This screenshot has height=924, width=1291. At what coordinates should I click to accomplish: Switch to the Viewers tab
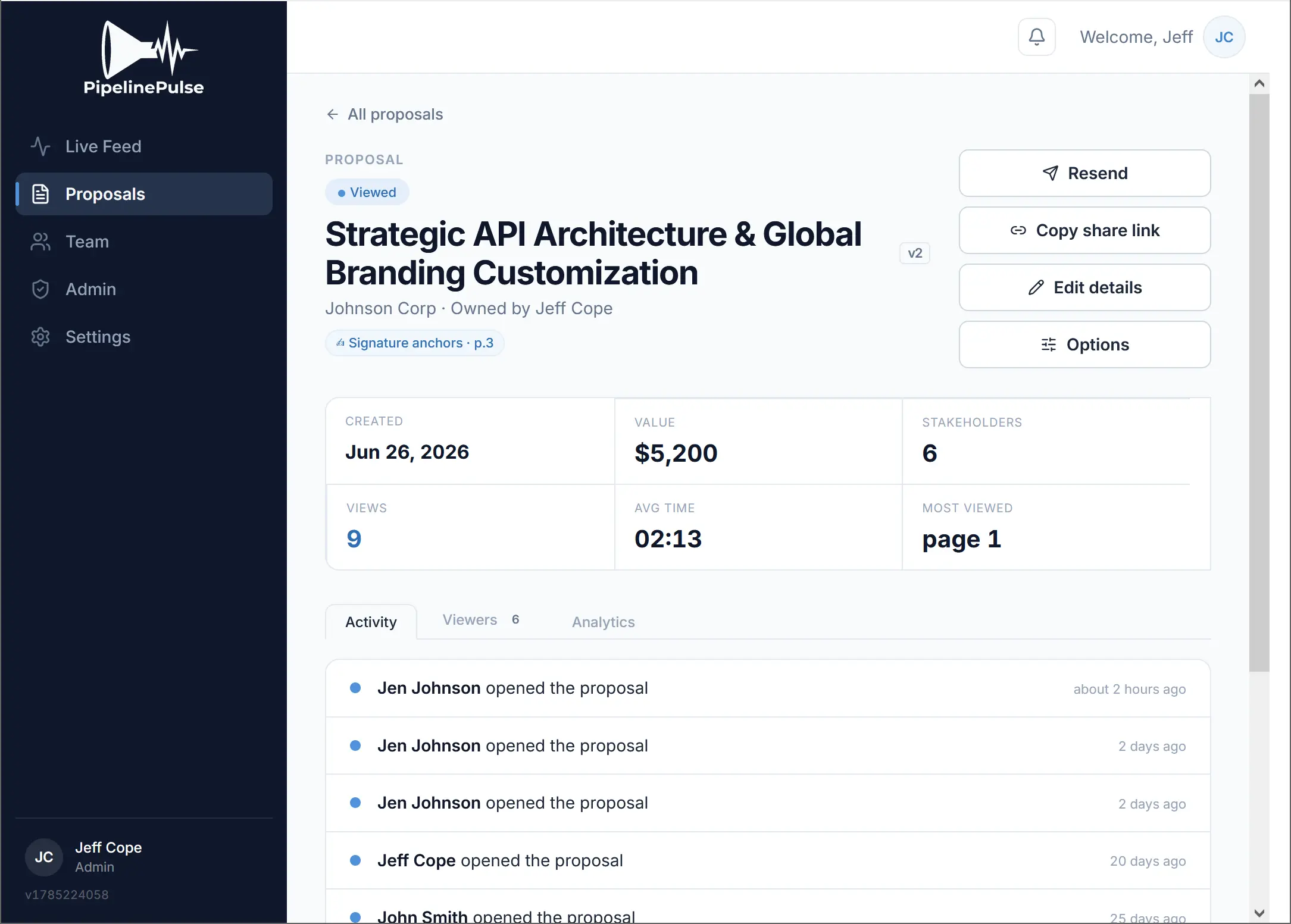click(481, 620)
